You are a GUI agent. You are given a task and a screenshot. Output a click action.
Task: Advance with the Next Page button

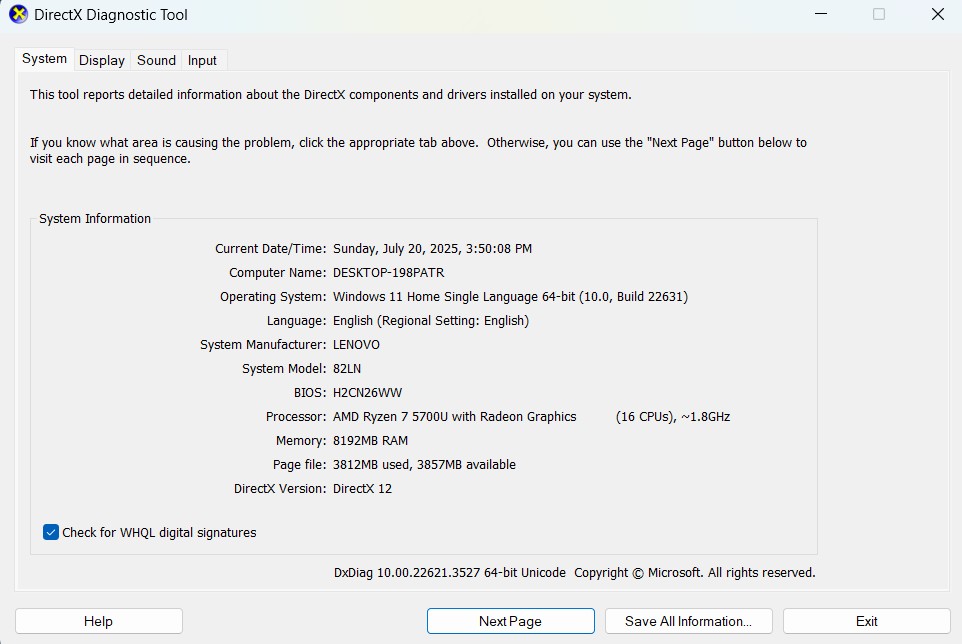(x=510, y=620)
